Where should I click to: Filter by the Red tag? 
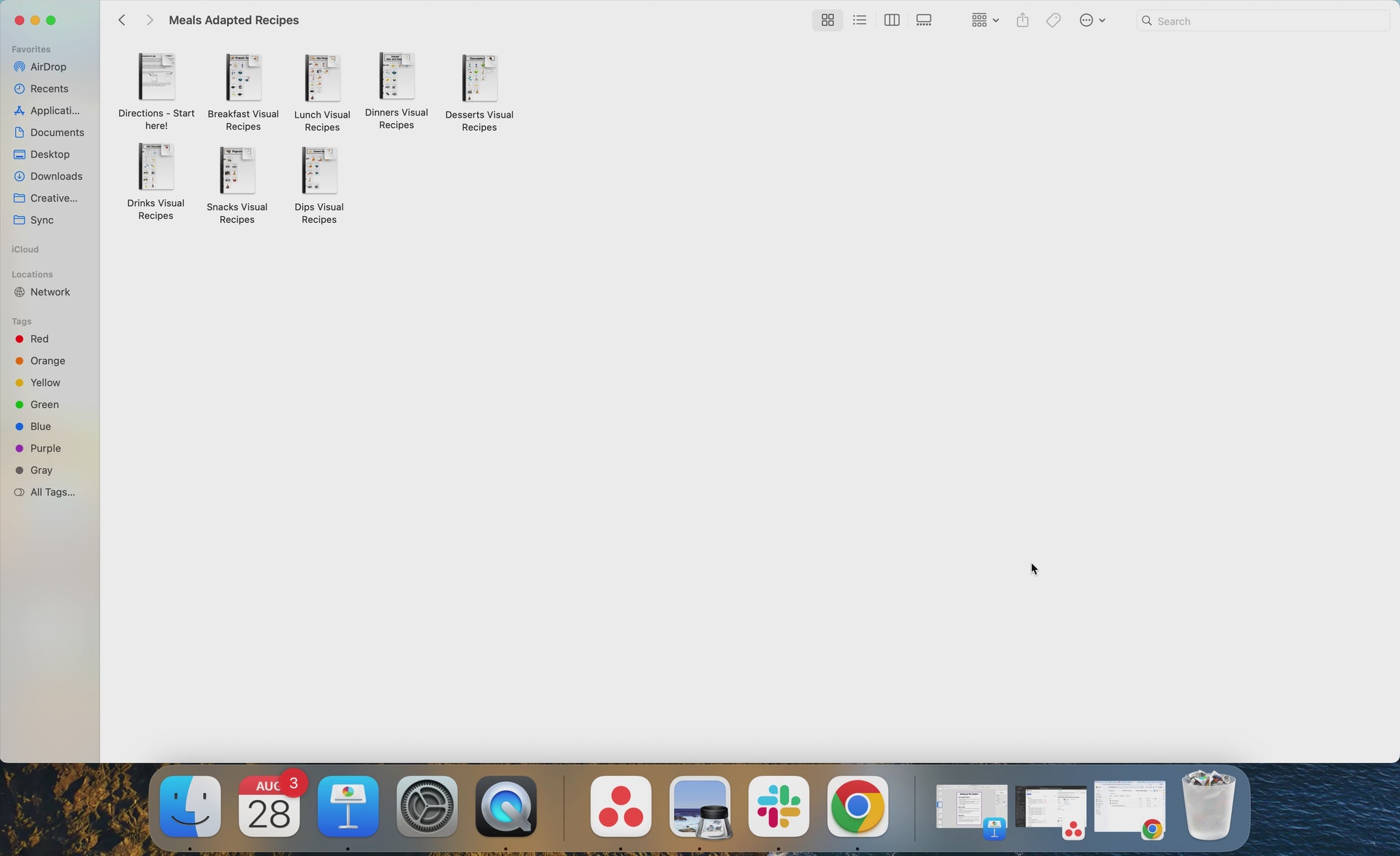click(x=39, y=339)
